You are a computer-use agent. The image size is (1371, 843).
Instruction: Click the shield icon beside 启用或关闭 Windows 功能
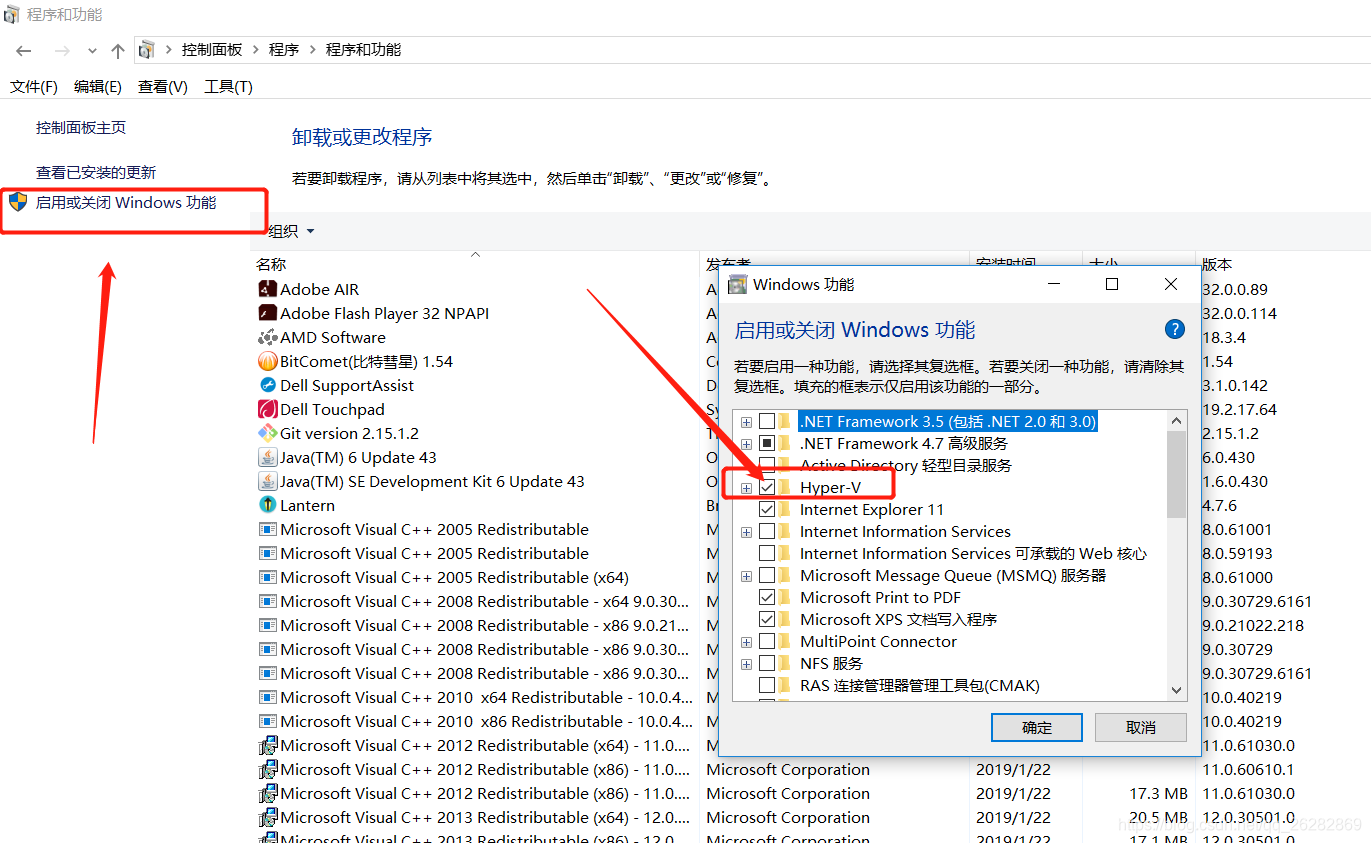click(x=18, y=202)
